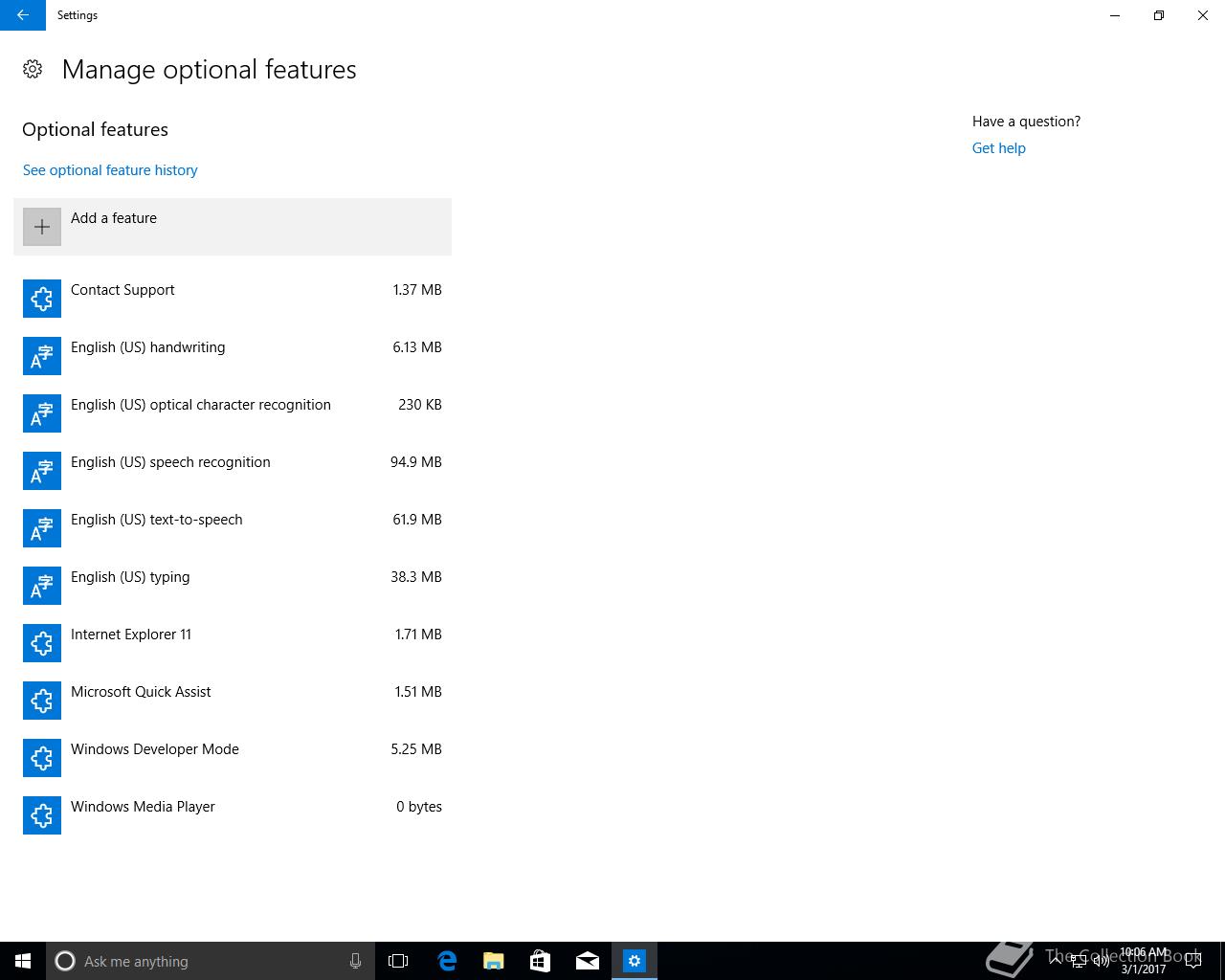Click the taskbar clock and date

pos(1144,961)
